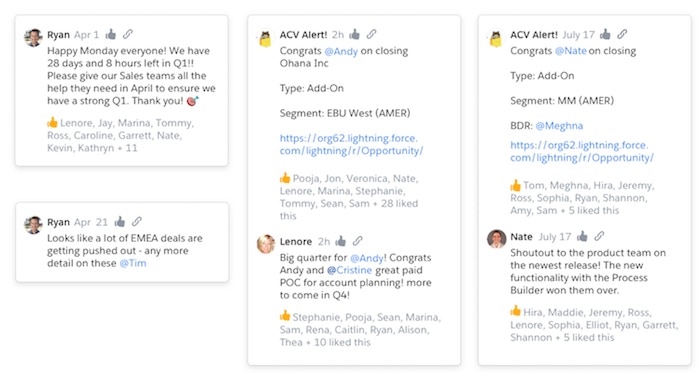Like Ryan's Apr 1 post with thumbs-up icon
Viewport: 700px width, 379px height.
110,34
